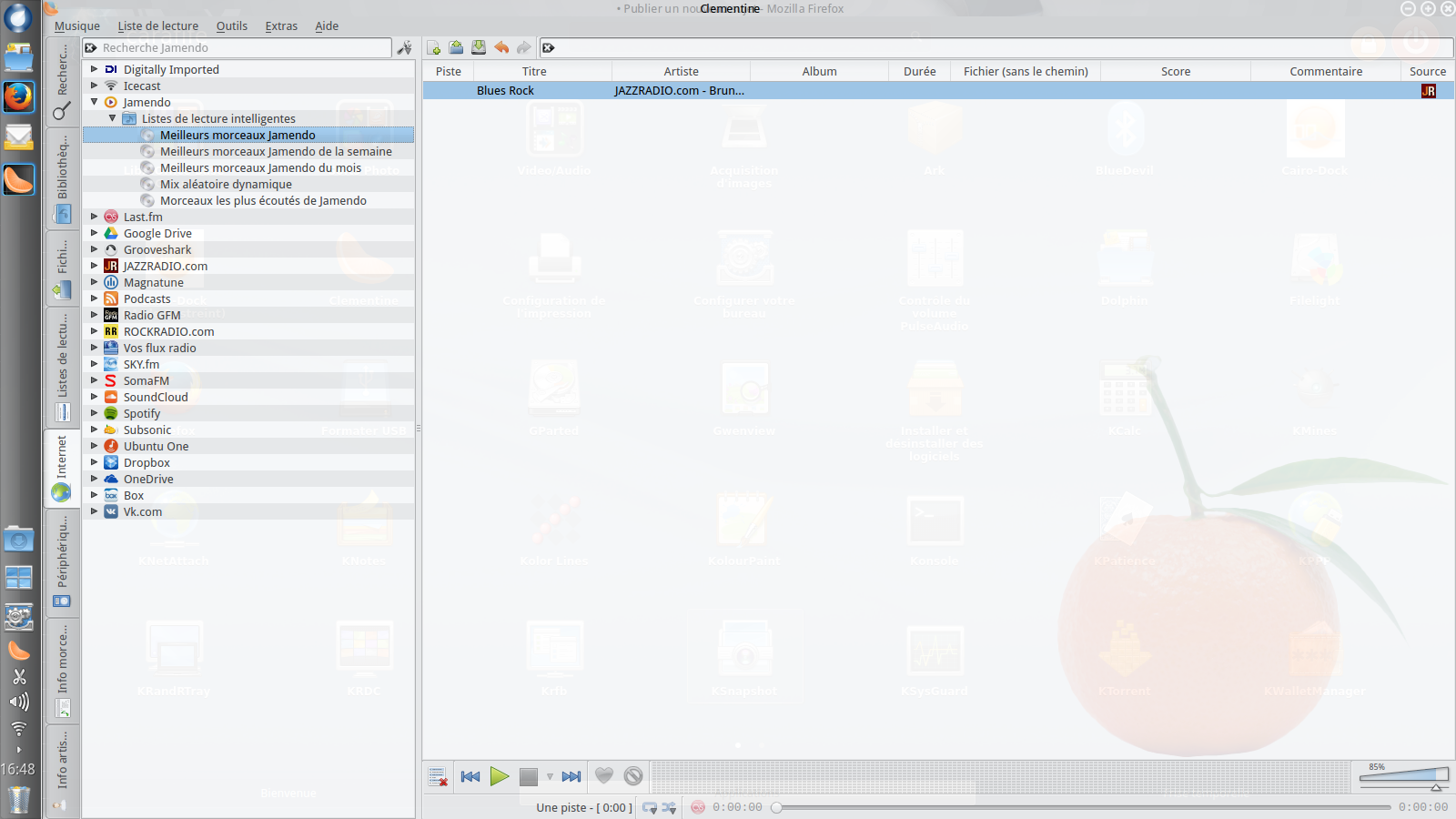Skip to the next track

[x=571, y=776]
